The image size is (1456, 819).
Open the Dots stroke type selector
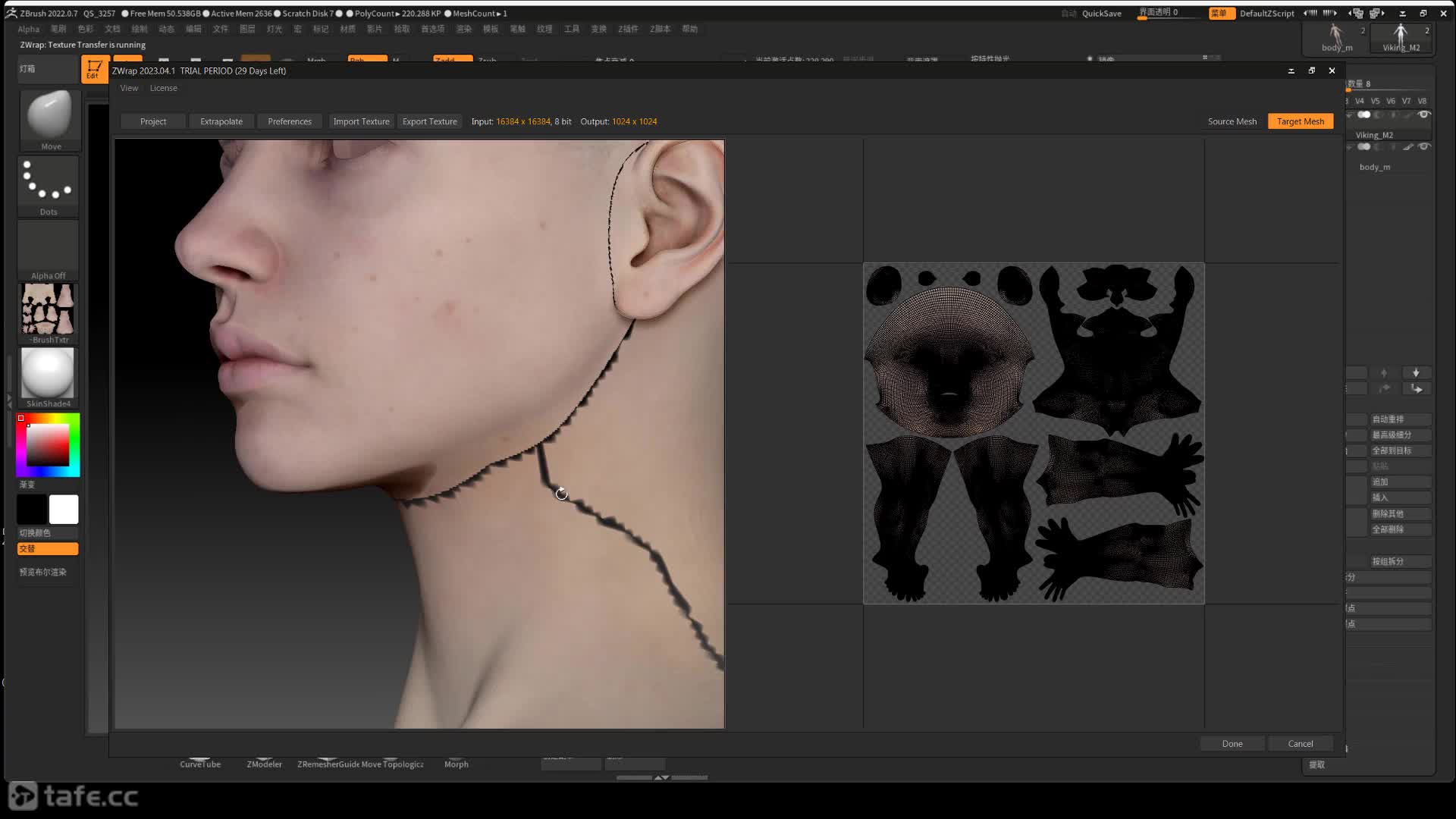pos(49,186)
